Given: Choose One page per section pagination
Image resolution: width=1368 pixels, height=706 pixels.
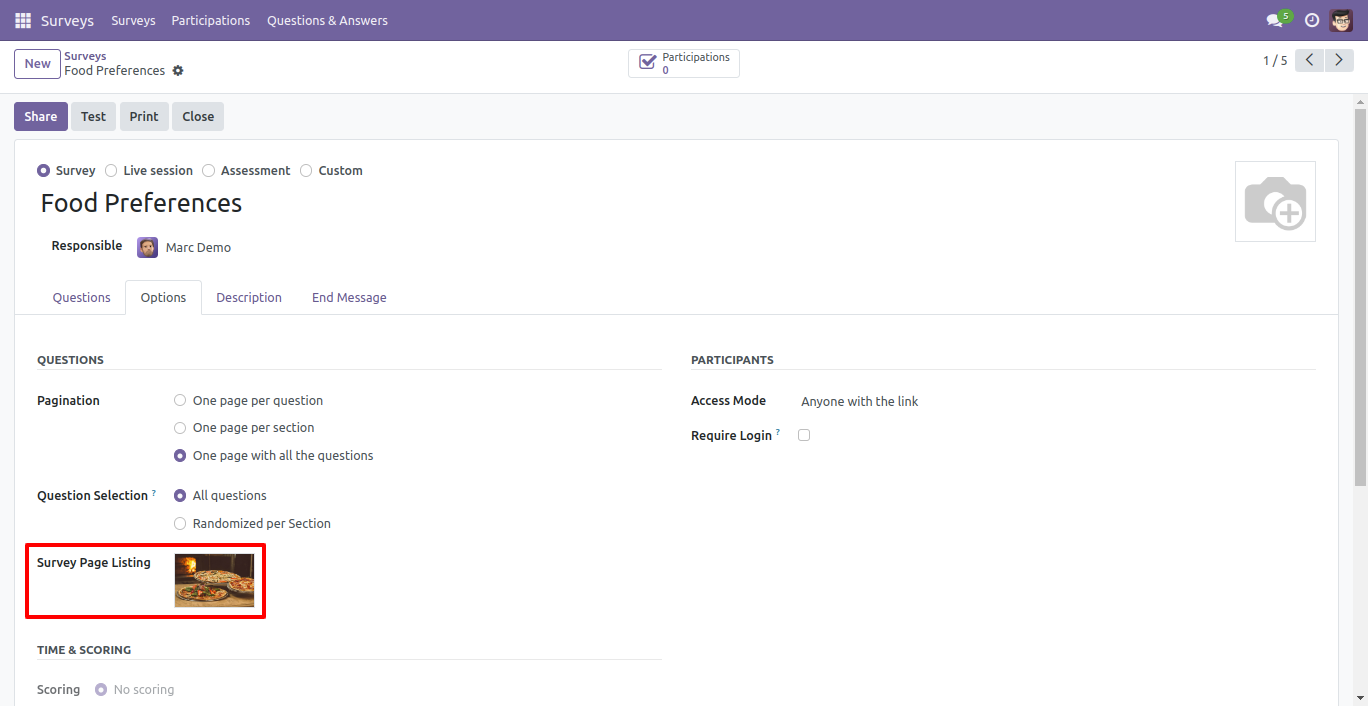Looking at the screenshot, I should 180,428.
